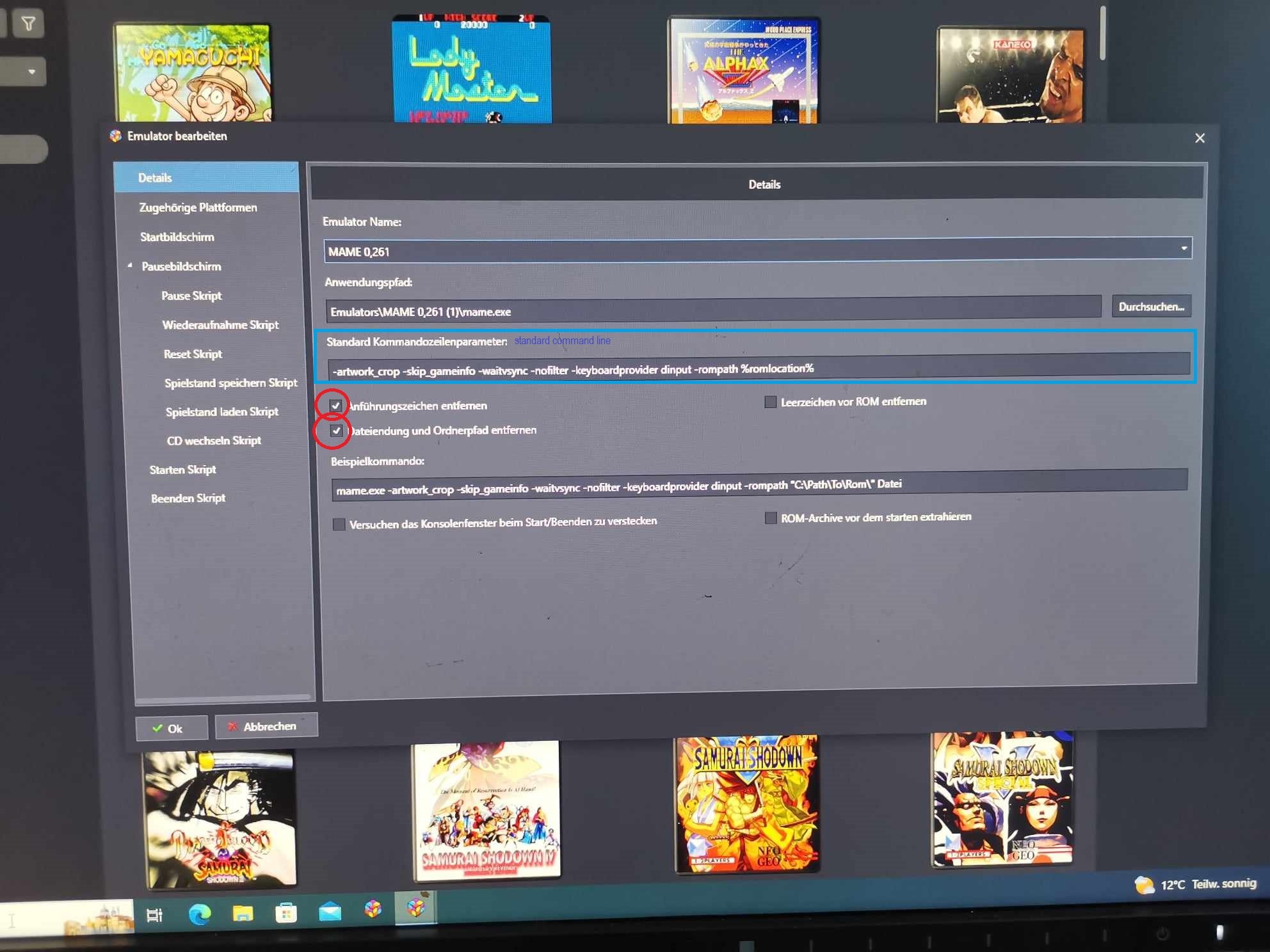Viewport: 1270px width, 952px height.
Task: Click the LaunchBox icon in dialog title
Action: [x=116, y=136]
